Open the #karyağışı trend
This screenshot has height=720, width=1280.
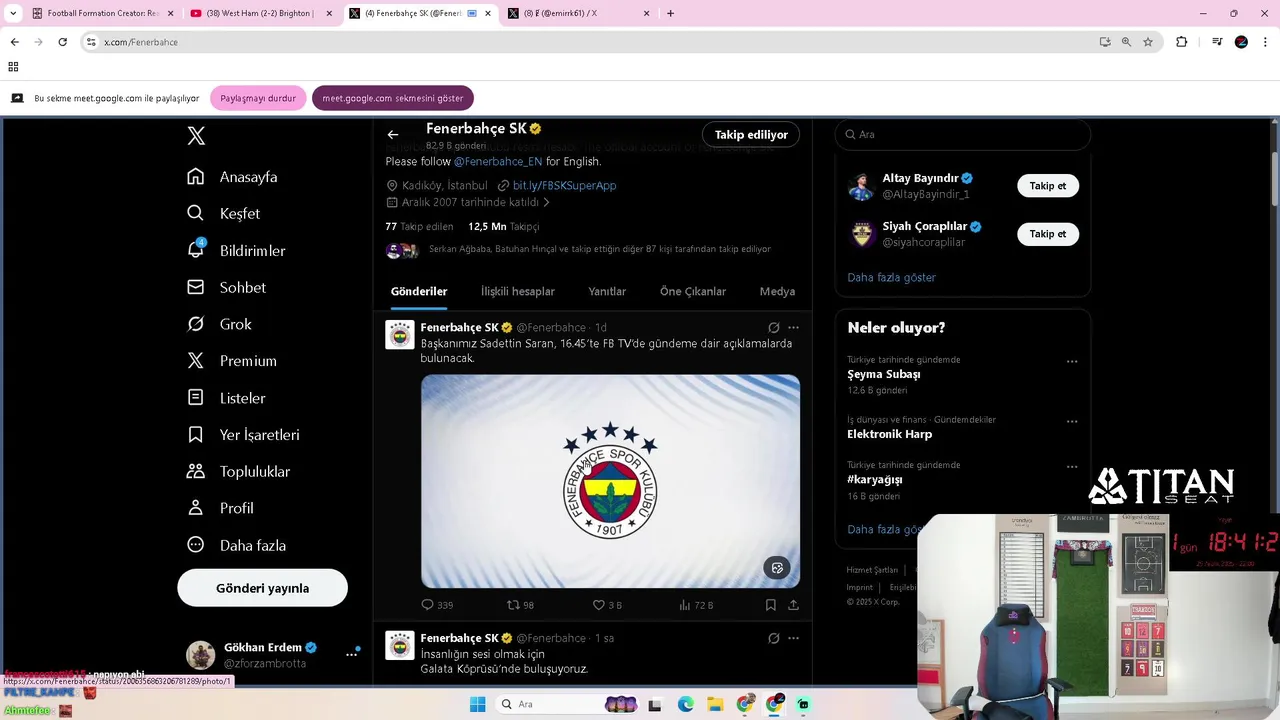pos(875,479)
